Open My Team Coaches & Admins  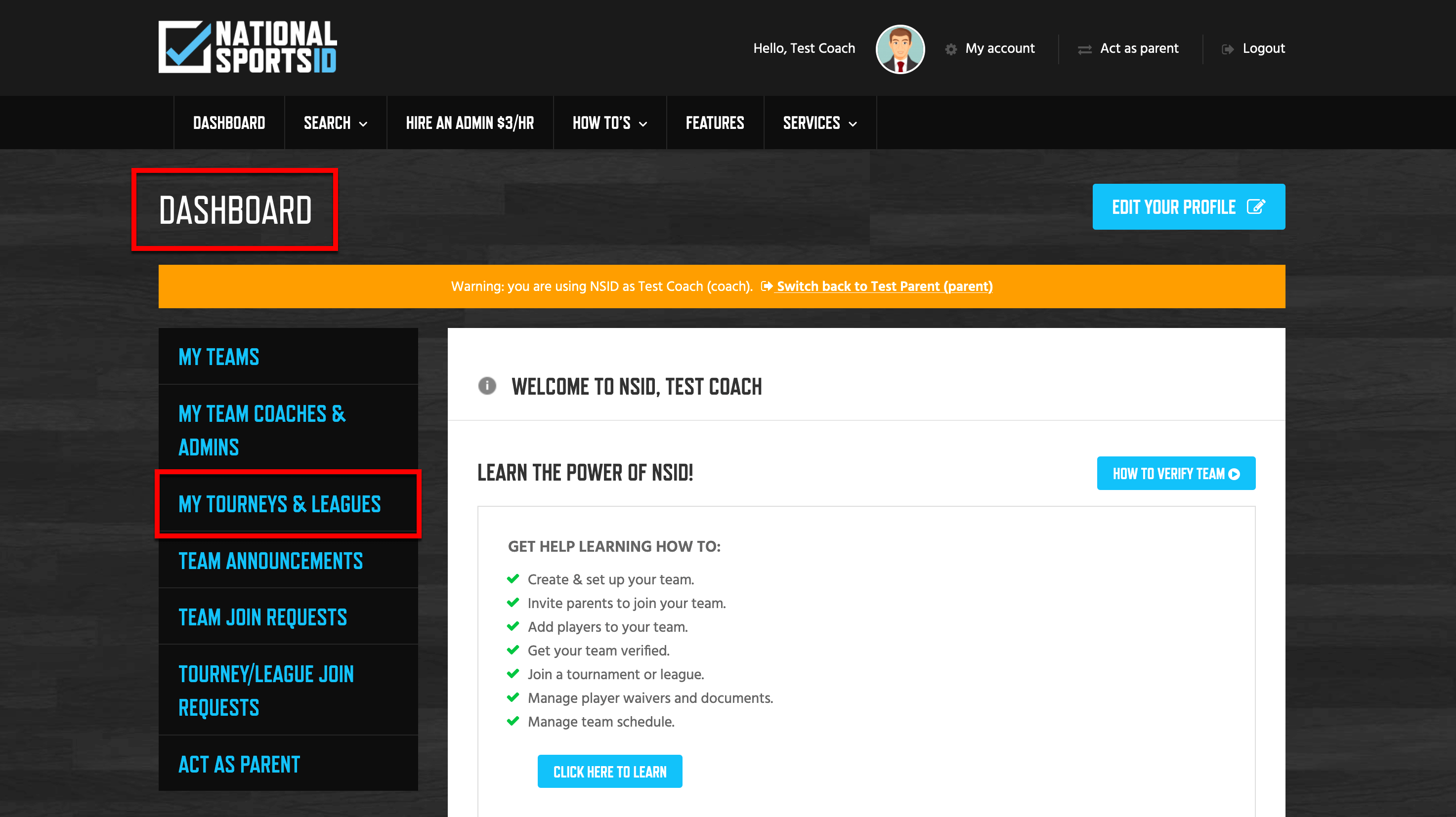click(288, 430)
